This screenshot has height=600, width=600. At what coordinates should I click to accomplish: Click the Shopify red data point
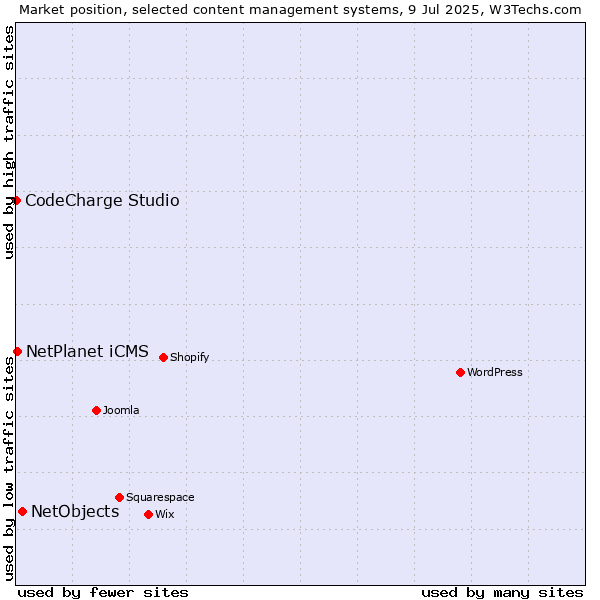163,357
